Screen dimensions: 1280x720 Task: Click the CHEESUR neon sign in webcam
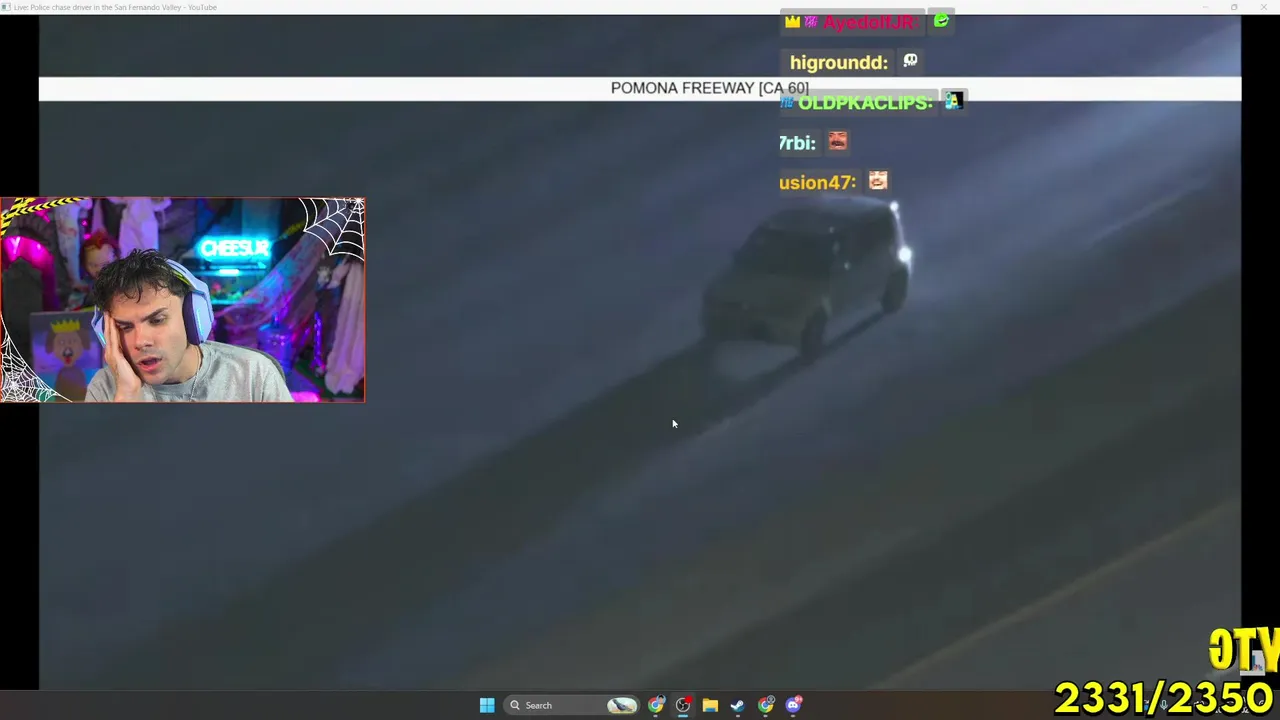pyautogui.click(x=234, y=249)
